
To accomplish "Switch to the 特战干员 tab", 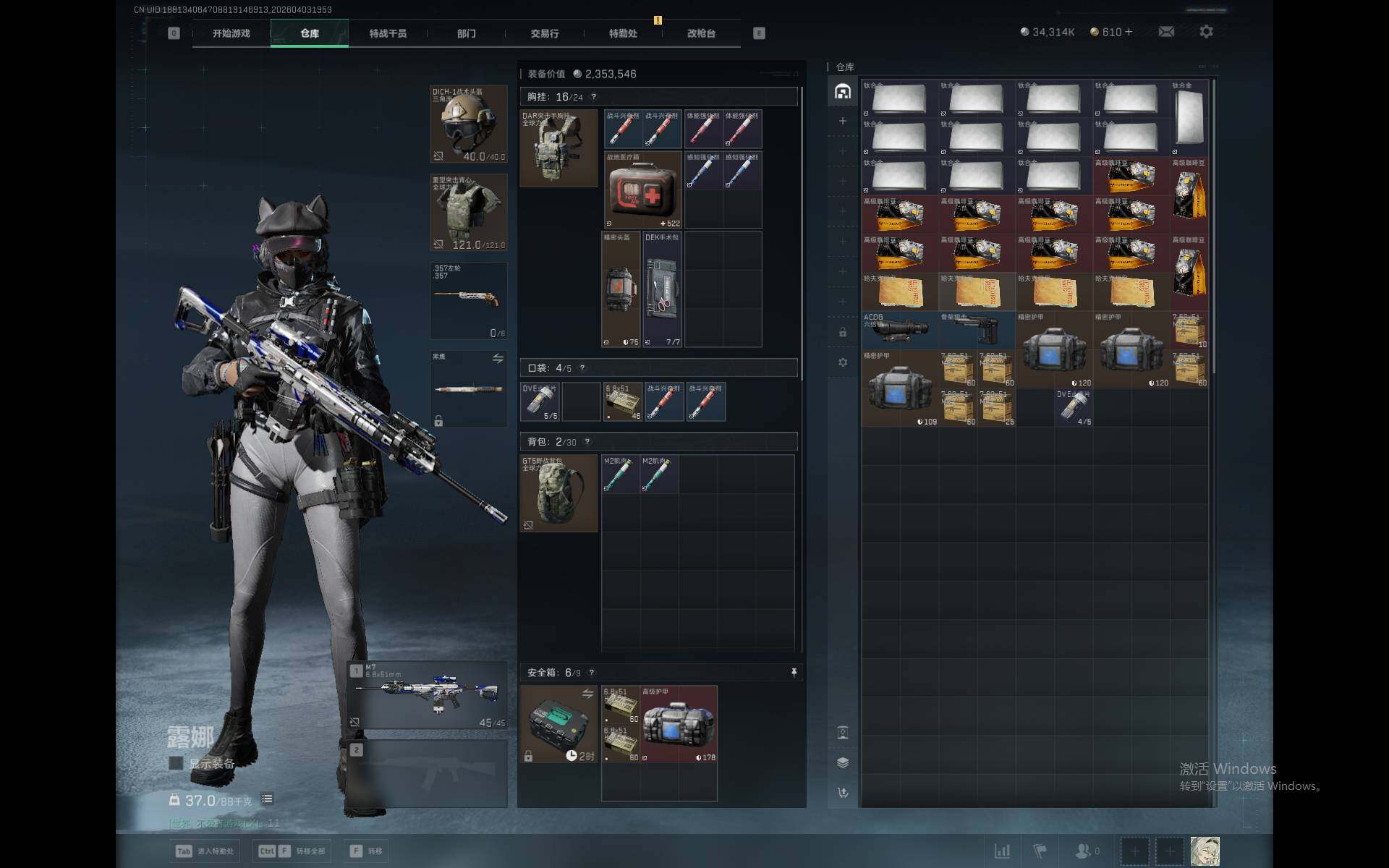I will 388,33.
